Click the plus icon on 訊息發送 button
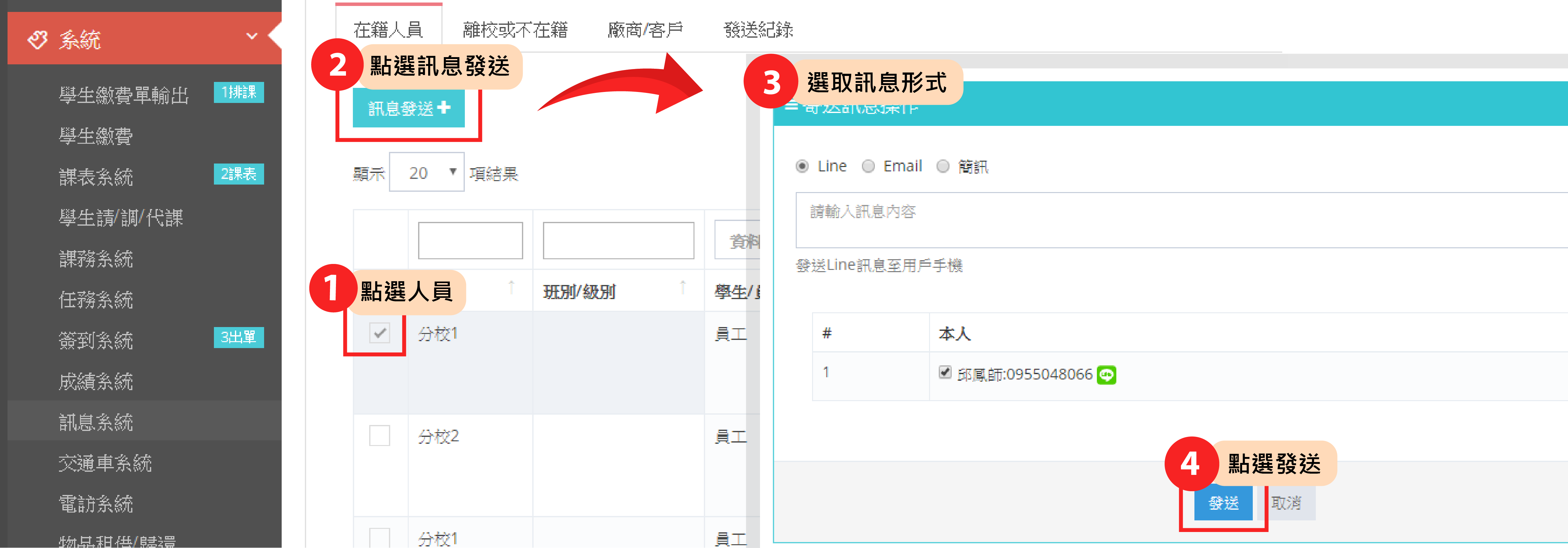Screen dimensions: 1568x548 (x=444, y=108)
